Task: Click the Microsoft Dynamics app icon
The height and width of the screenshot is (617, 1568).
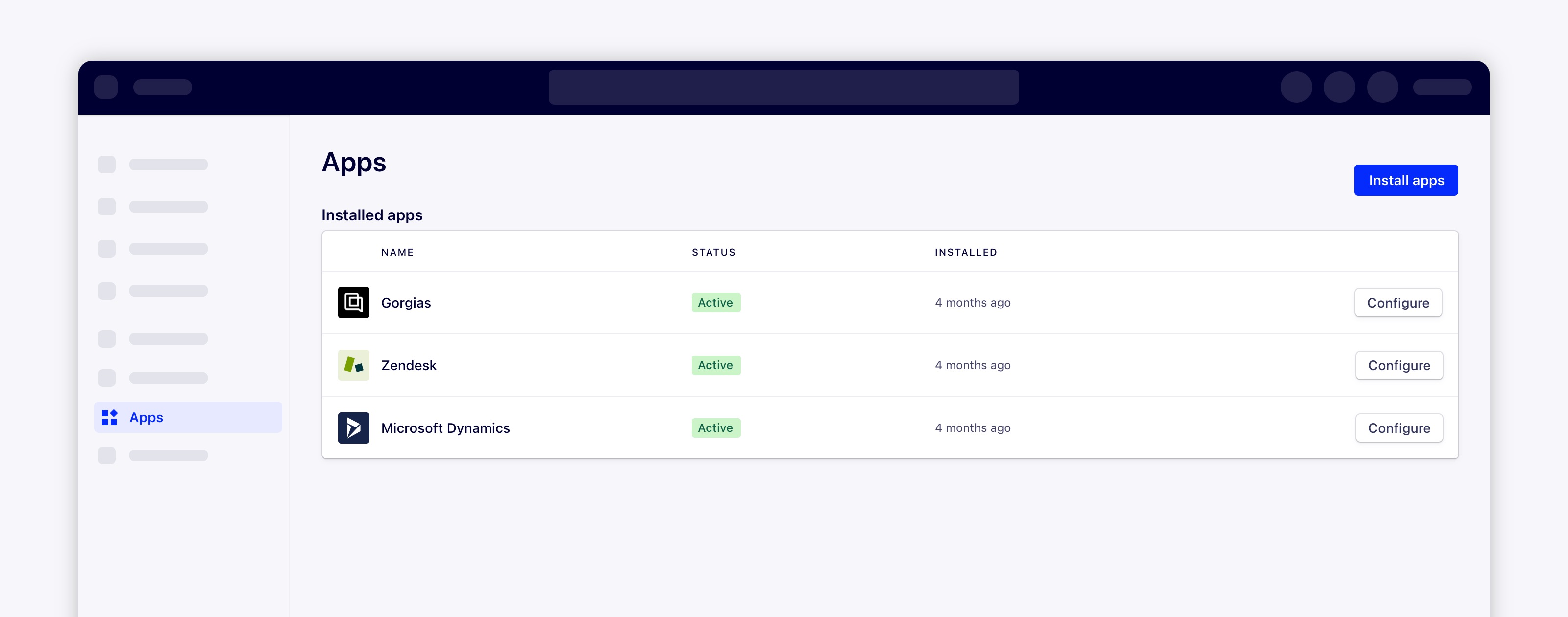Action: tap(353, 428)
